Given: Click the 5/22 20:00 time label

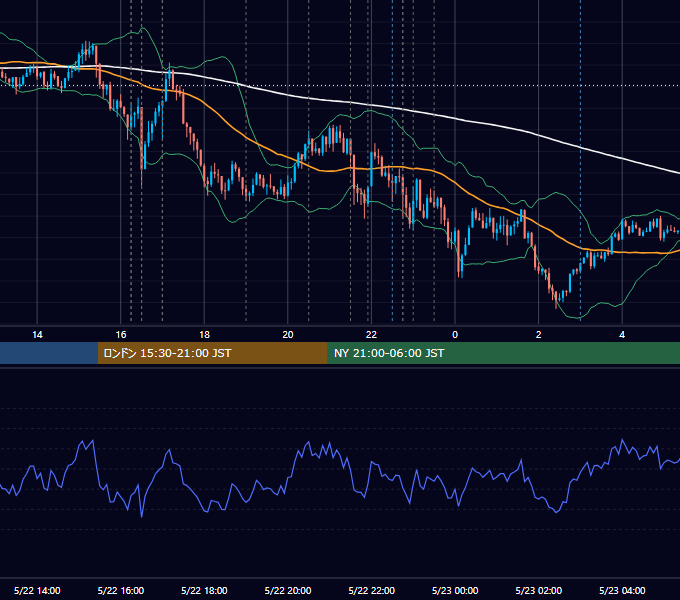Looking at the screenshot, I should pyautogui.click(x=288, y=590).
